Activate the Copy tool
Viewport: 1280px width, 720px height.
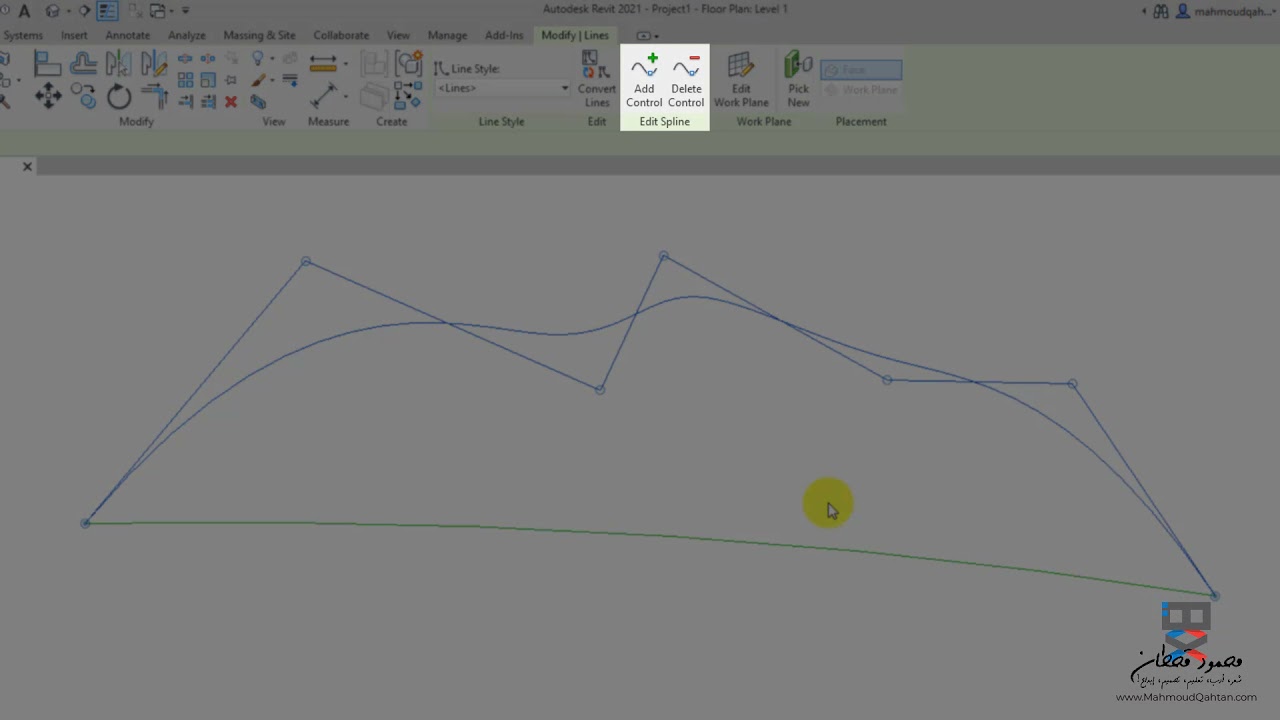tap(84, 95)
